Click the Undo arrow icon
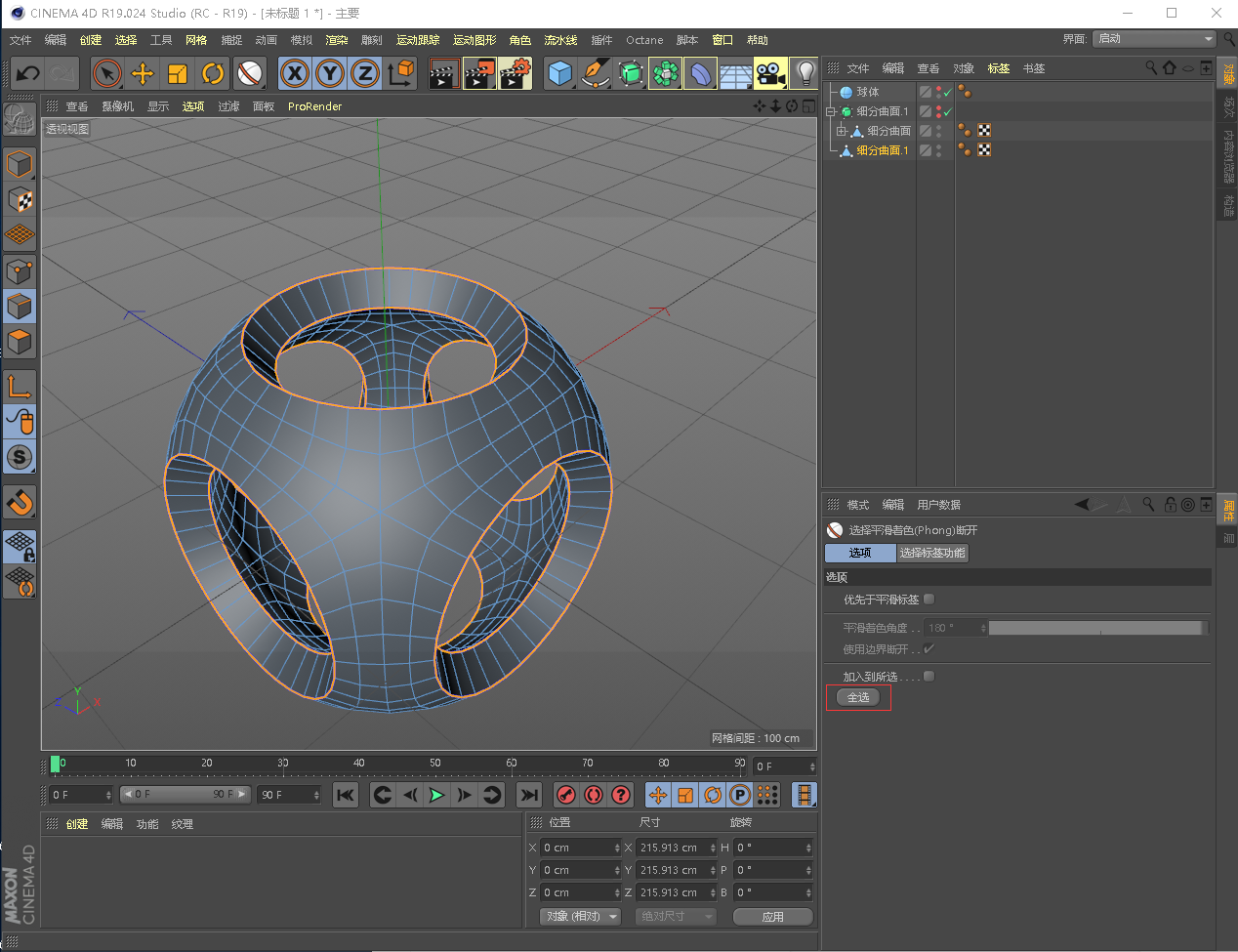 pos(27,73)
